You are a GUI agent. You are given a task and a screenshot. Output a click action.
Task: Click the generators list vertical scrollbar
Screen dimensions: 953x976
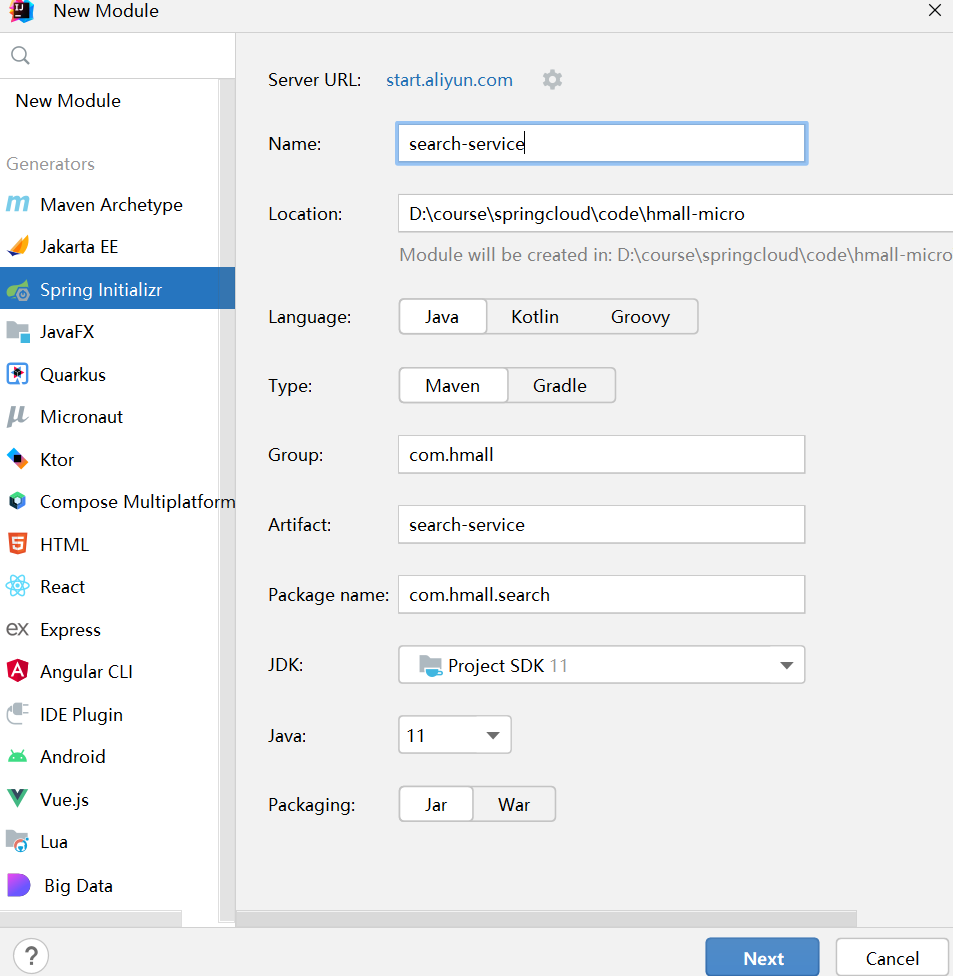[x=227, y=498]
